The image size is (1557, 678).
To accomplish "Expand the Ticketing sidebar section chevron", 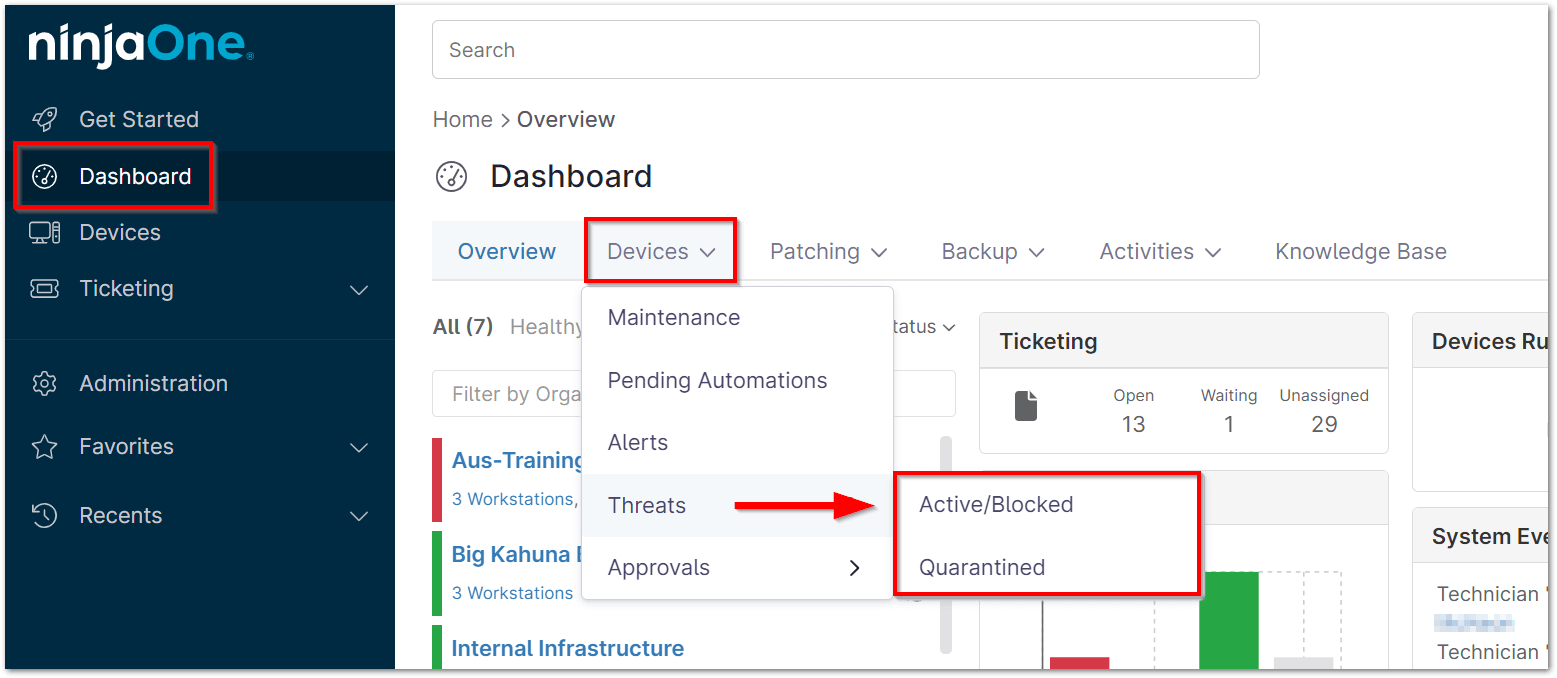I will point(359,290).
